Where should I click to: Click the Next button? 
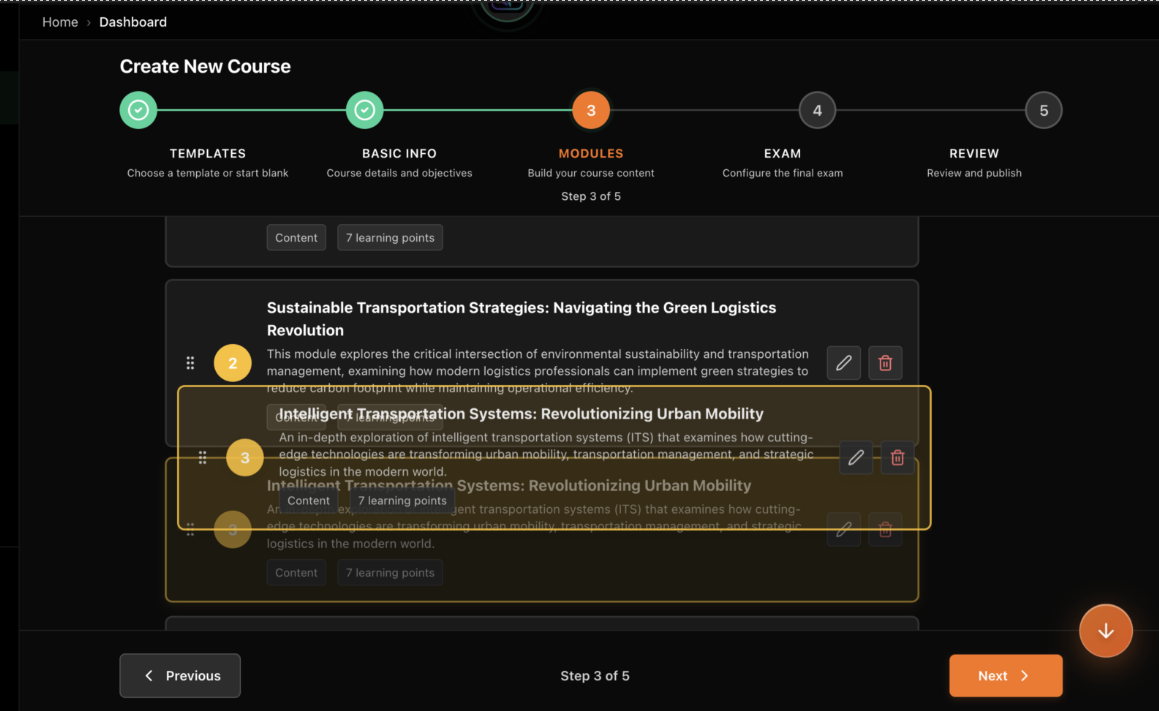point(1005,675)
